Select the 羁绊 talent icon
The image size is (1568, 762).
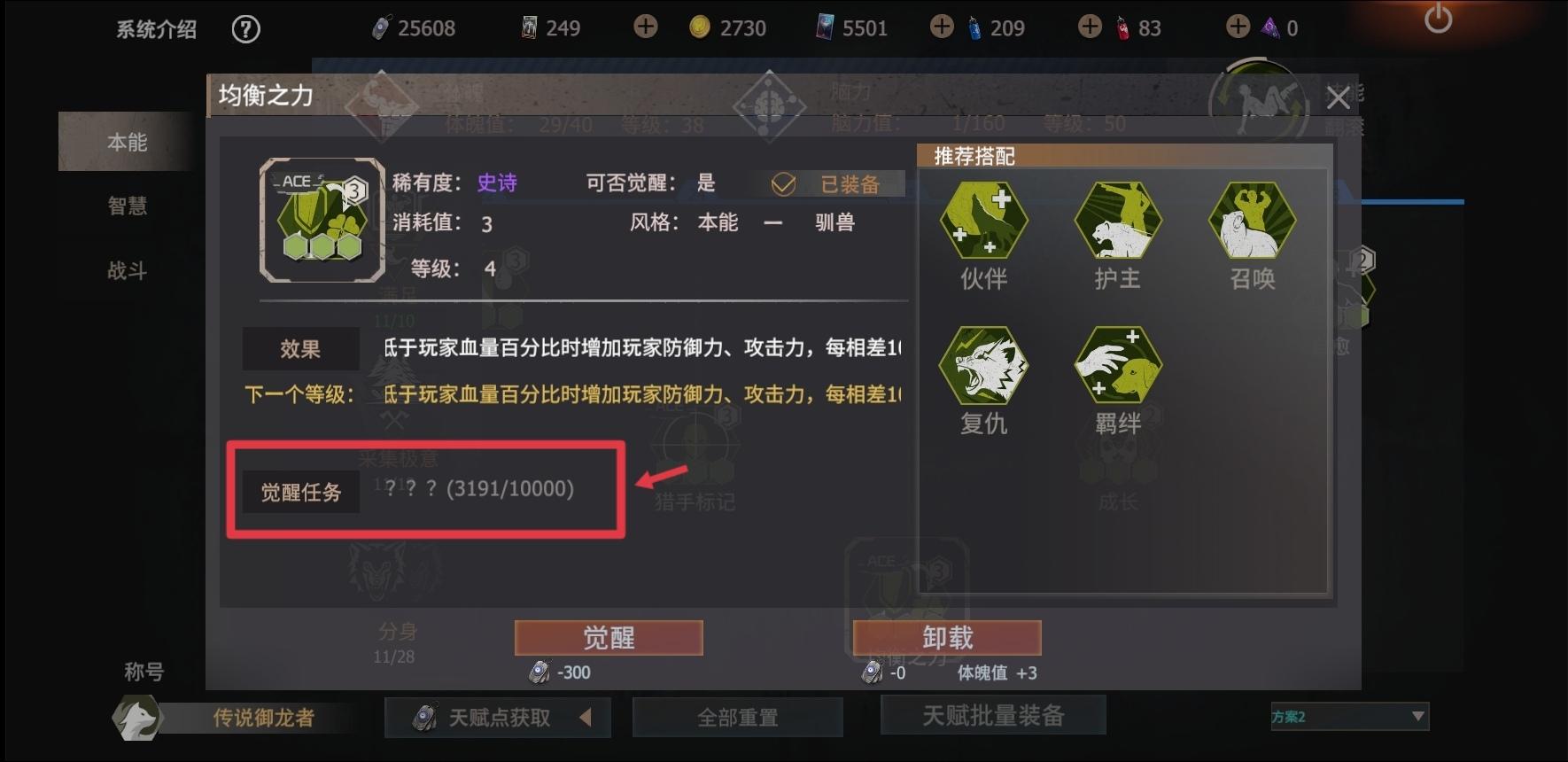pos(1118,365)
